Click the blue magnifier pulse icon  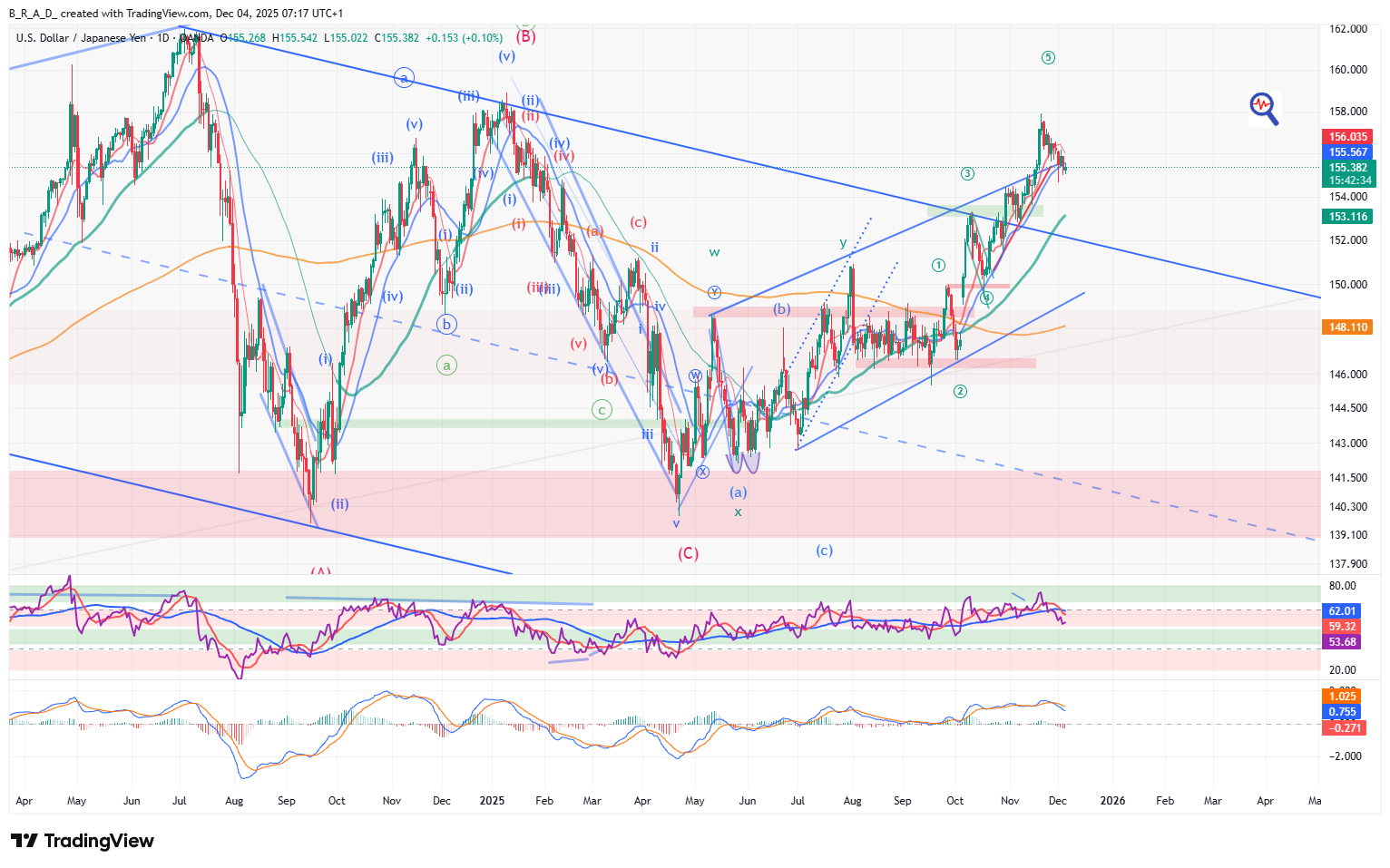pos(1263,108)
